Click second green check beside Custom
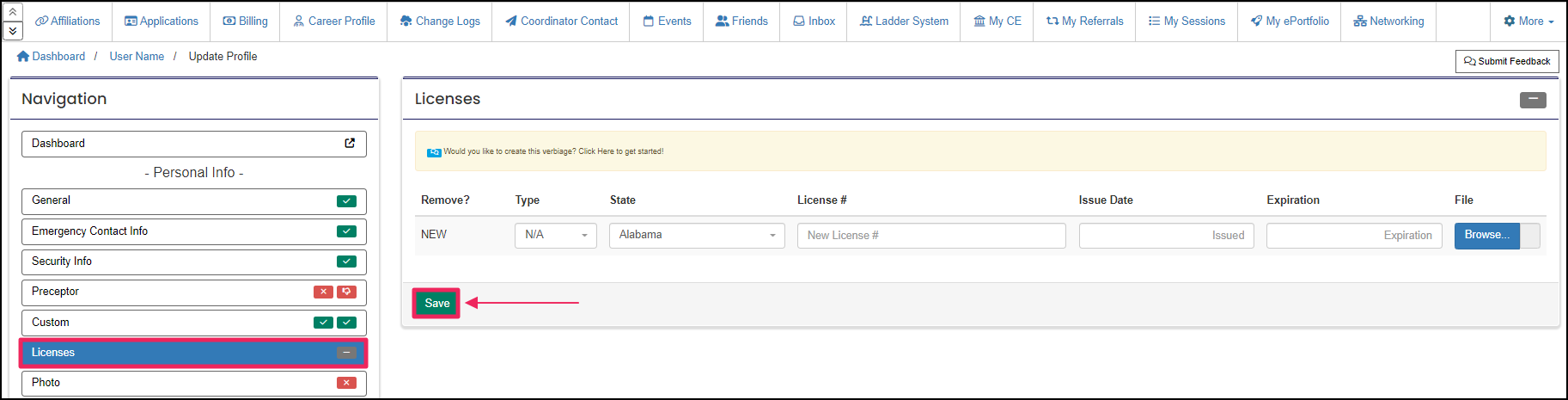Viewport: 1568px width, 400px height. click(x=346, y=323)
